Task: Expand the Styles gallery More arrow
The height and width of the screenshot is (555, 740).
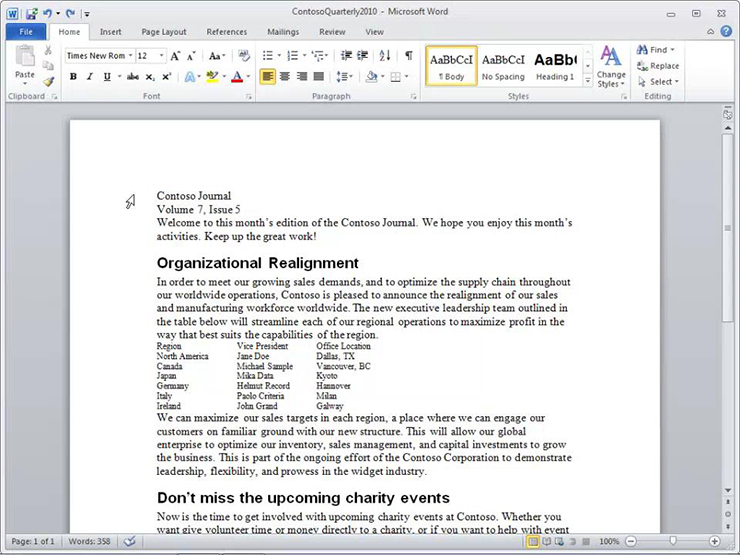Action: point(588,81)
